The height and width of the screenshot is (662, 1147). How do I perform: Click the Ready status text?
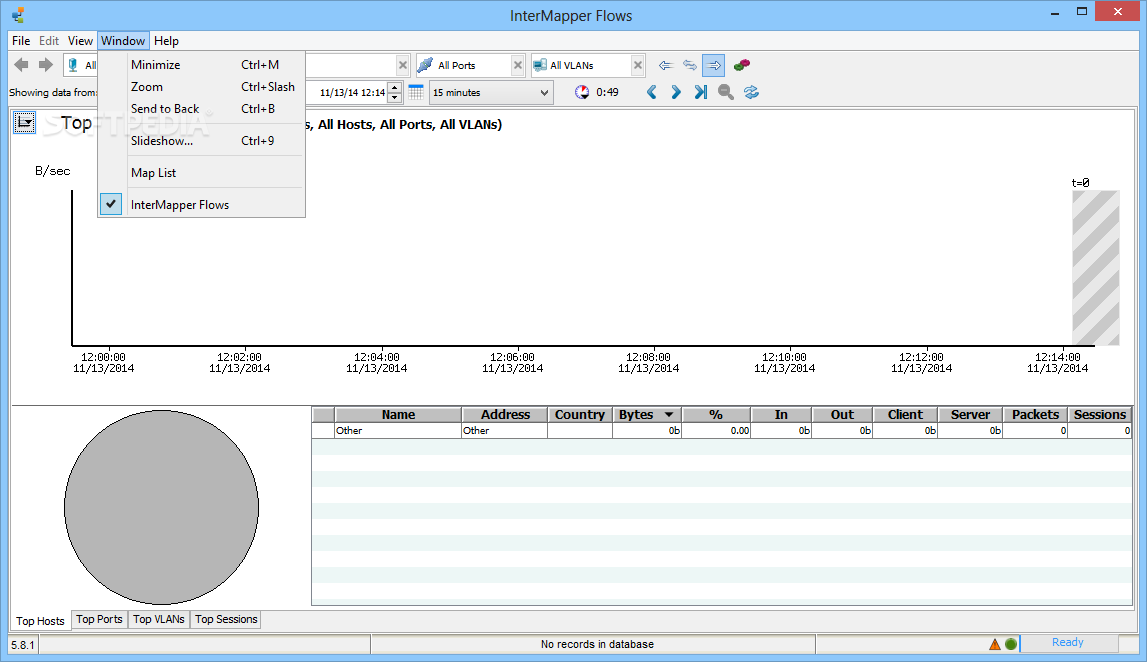(1067, 642)
